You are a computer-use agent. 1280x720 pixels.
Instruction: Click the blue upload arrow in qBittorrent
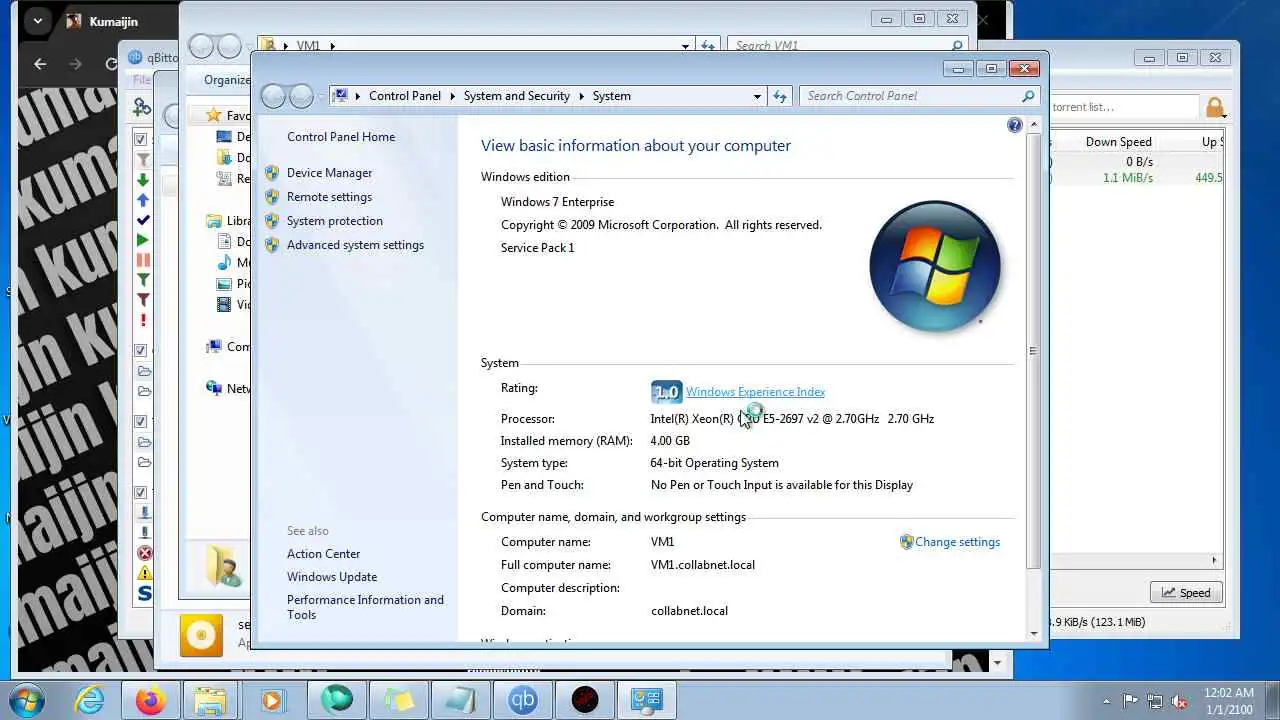pyautogui.click(x=143, y=200)
